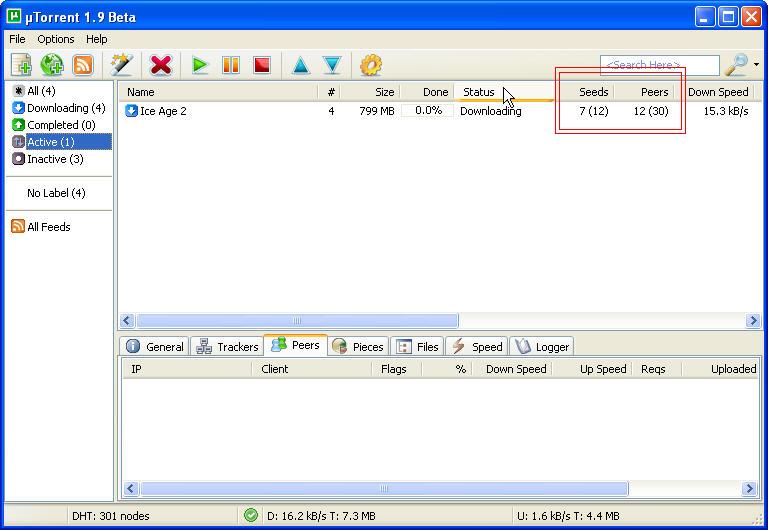Click the peers pane left scroll arrow

pos(131,488)
